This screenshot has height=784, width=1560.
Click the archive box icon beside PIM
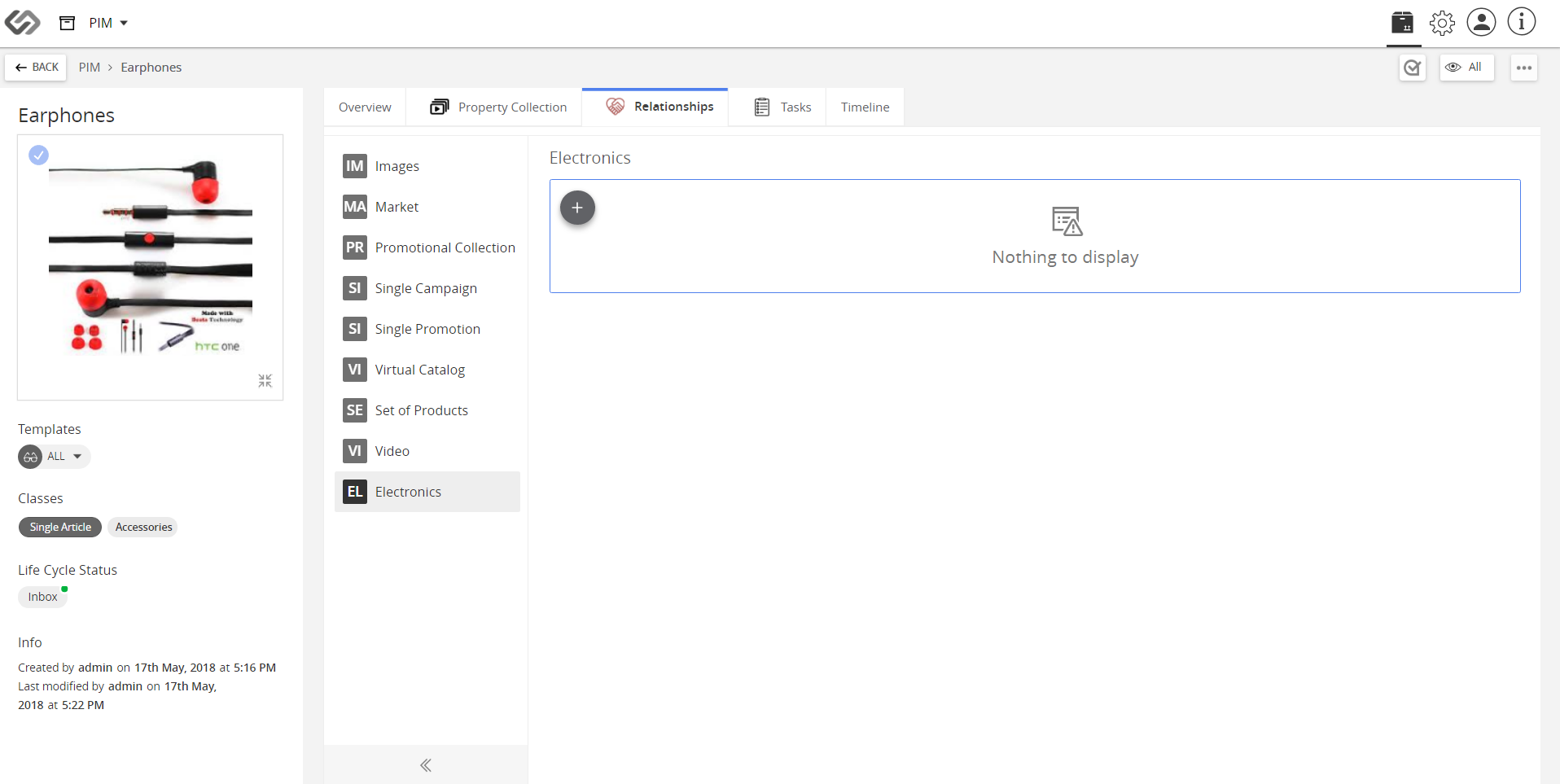(68, 23)
